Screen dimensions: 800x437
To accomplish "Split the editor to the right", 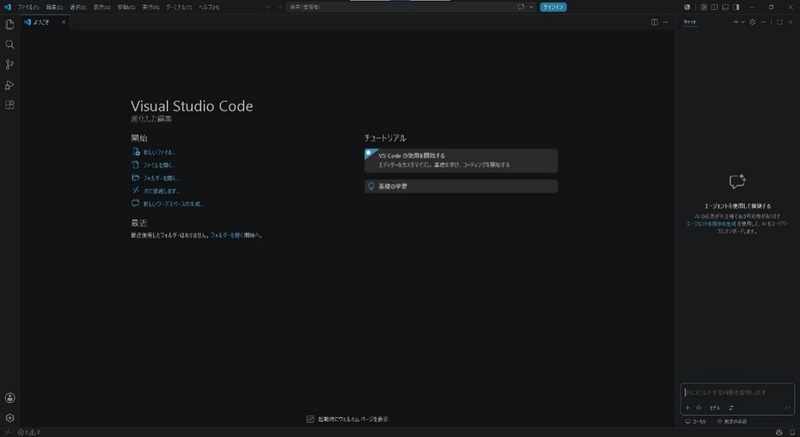I will click(655, 22).
